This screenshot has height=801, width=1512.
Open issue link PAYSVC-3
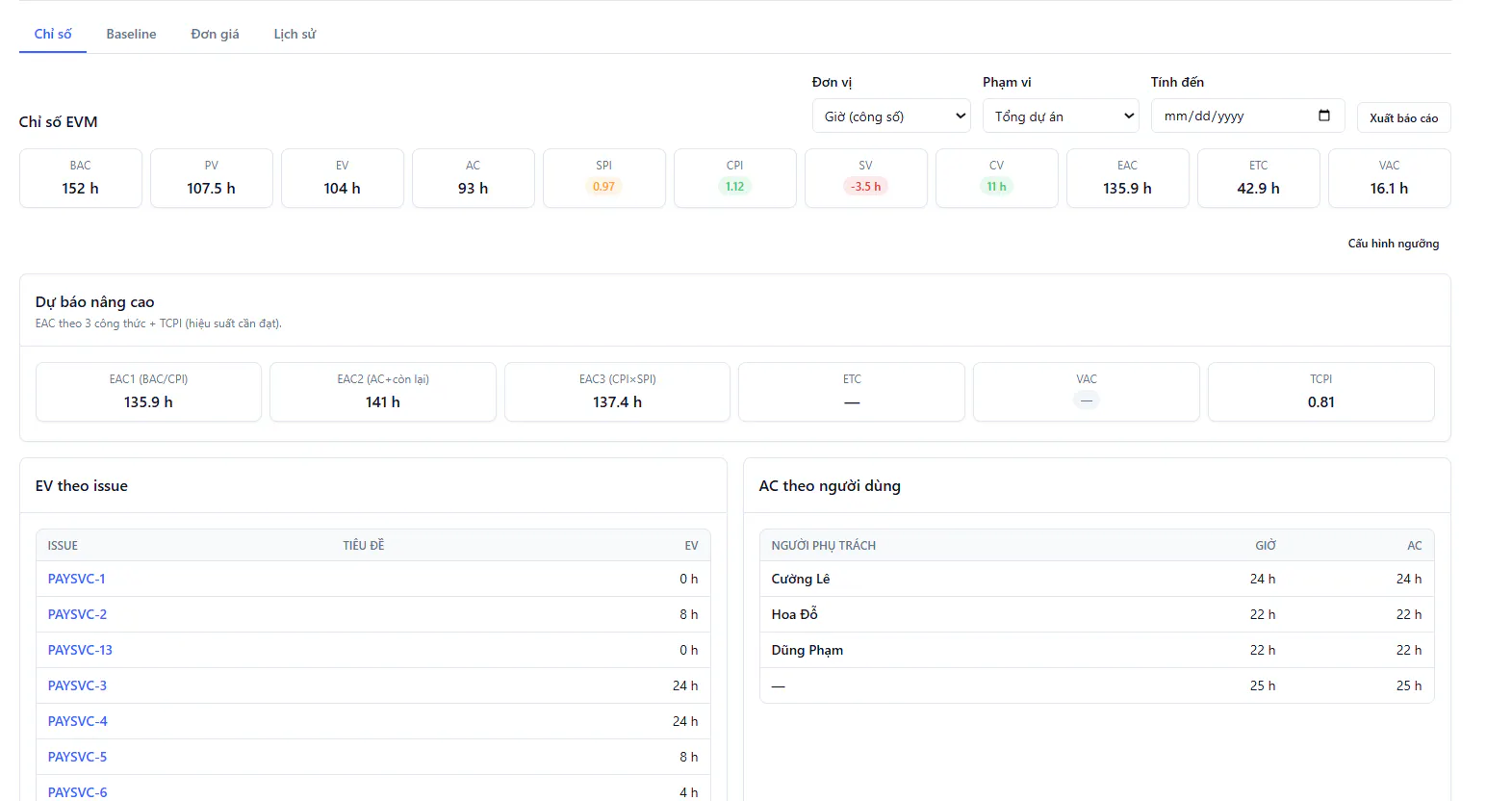pos(77,685)
